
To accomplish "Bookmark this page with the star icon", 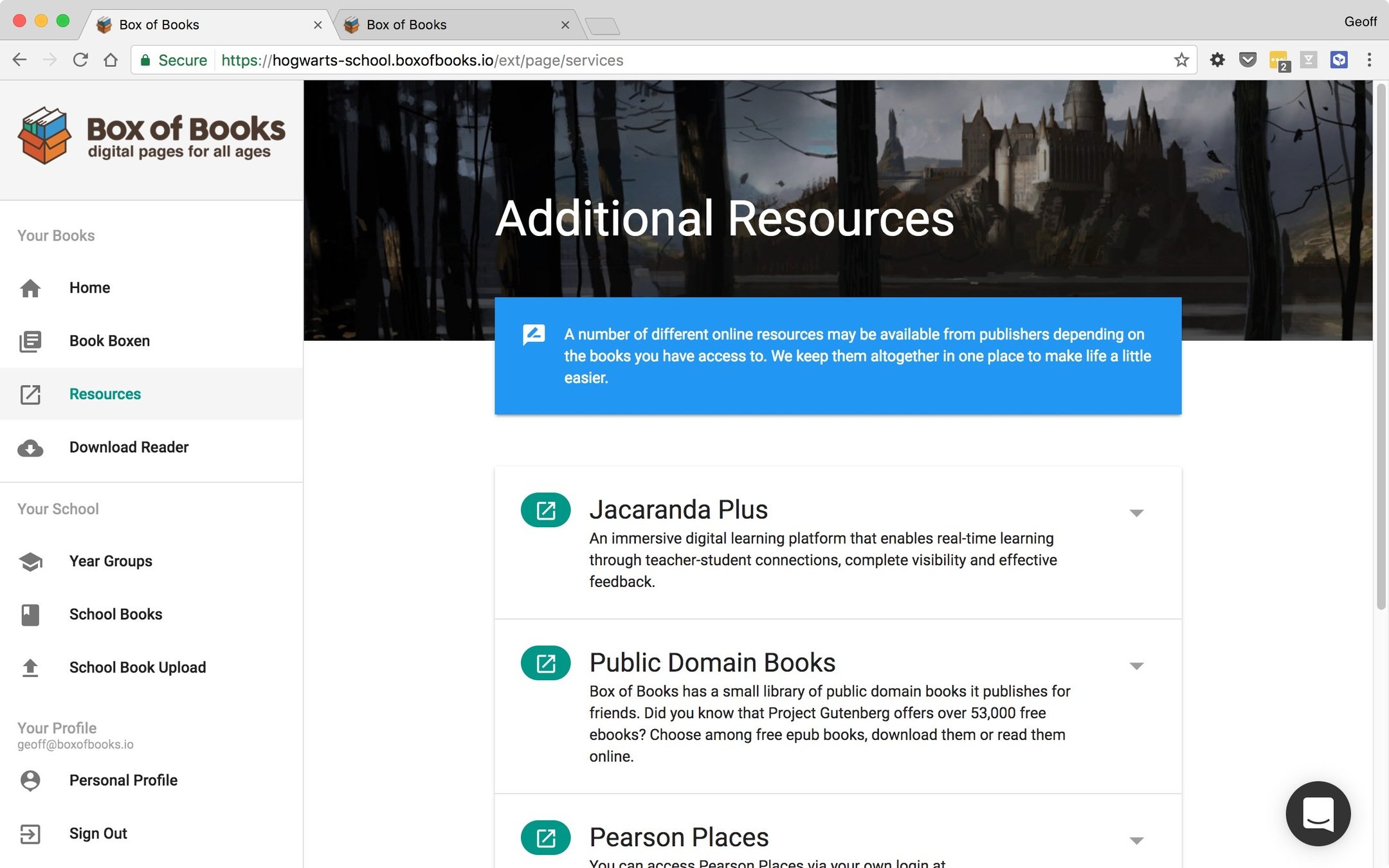I will [1181, 60].
